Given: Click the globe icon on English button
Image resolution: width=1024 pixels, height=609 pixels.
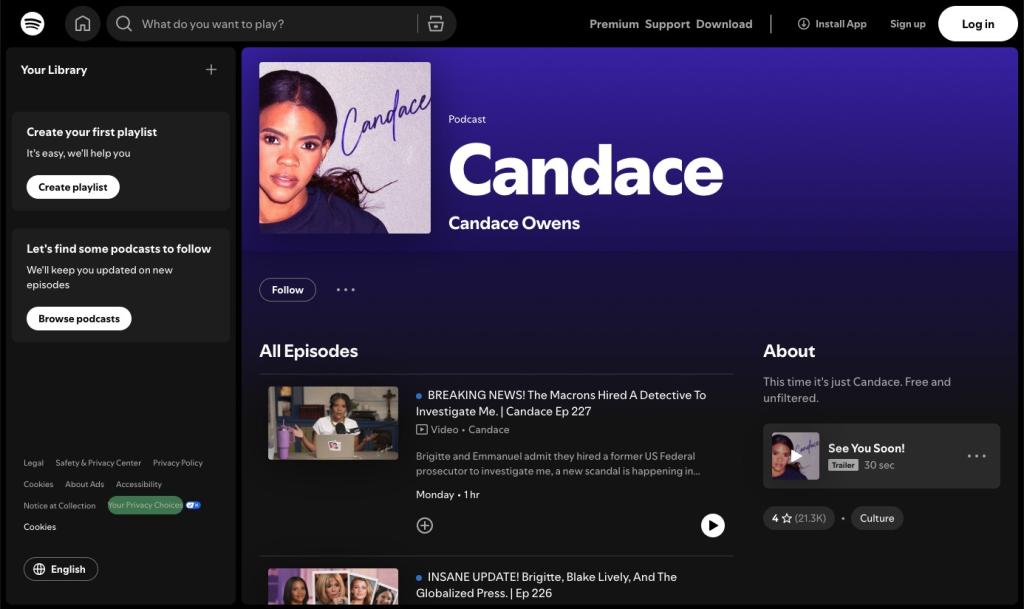Looking at the screenshot, I should (x=39, y=569).
